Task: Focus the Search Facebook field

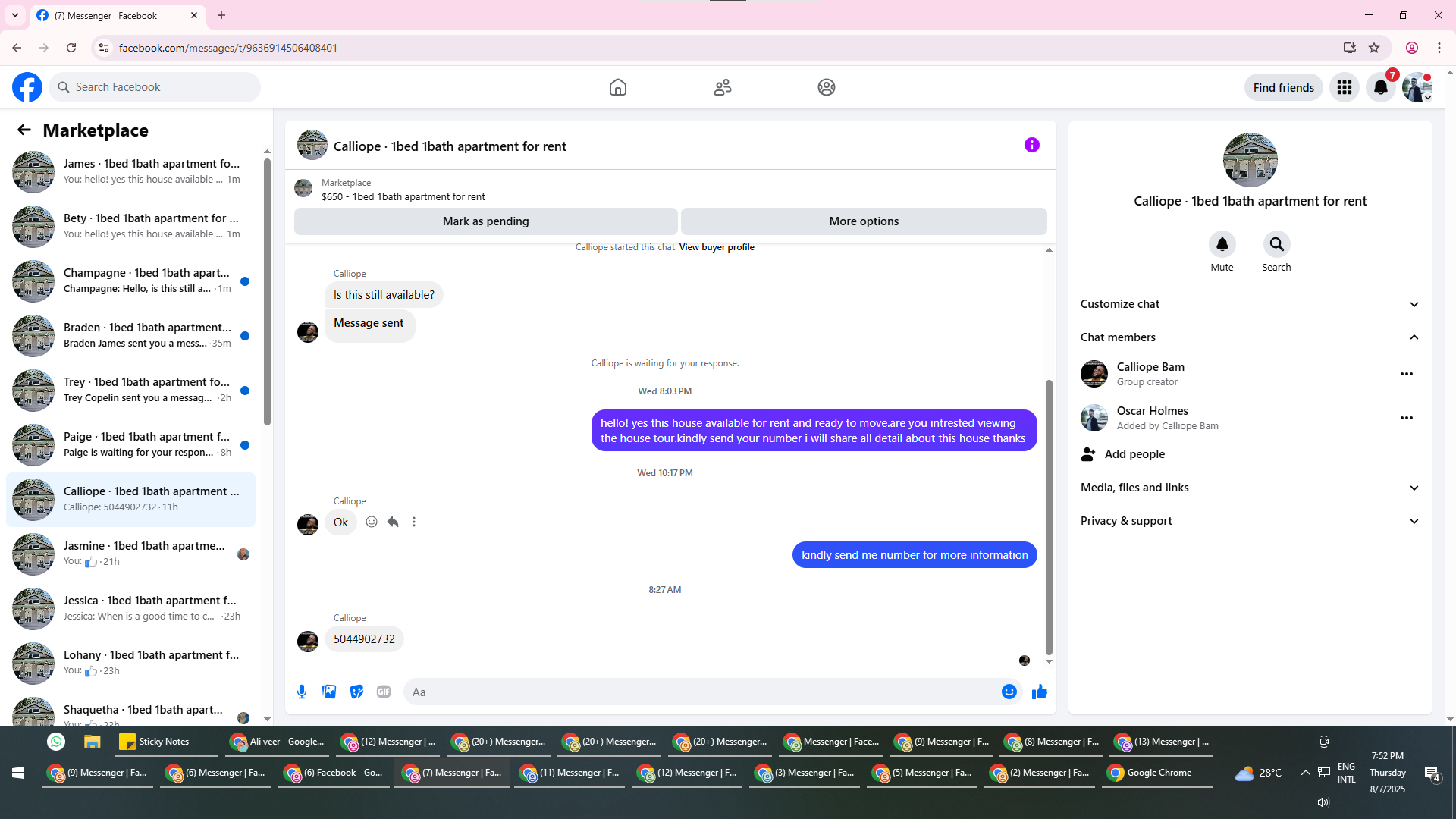Action: tap(155, 87)
